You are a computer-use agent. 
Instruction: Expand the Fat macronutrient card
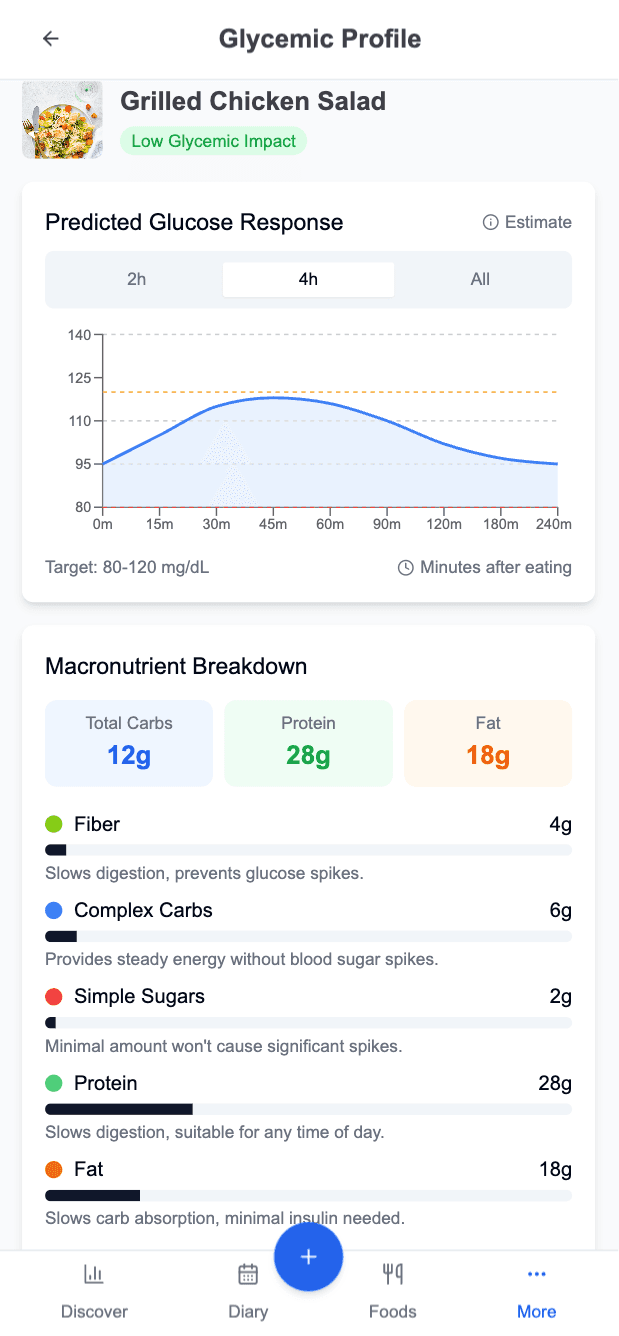pyautogui.click(x=487, y=743)
